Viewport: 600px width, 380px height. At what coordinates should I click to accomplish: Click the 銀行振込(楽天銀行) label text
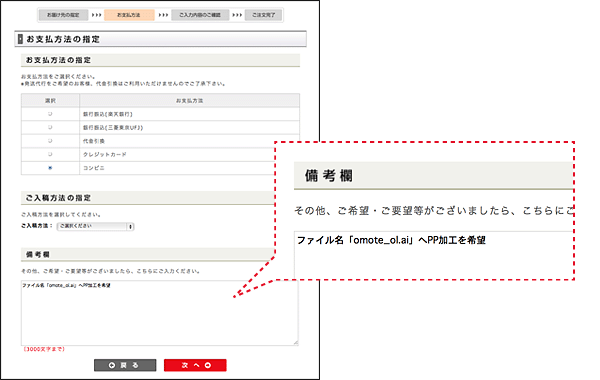(108, 114)
